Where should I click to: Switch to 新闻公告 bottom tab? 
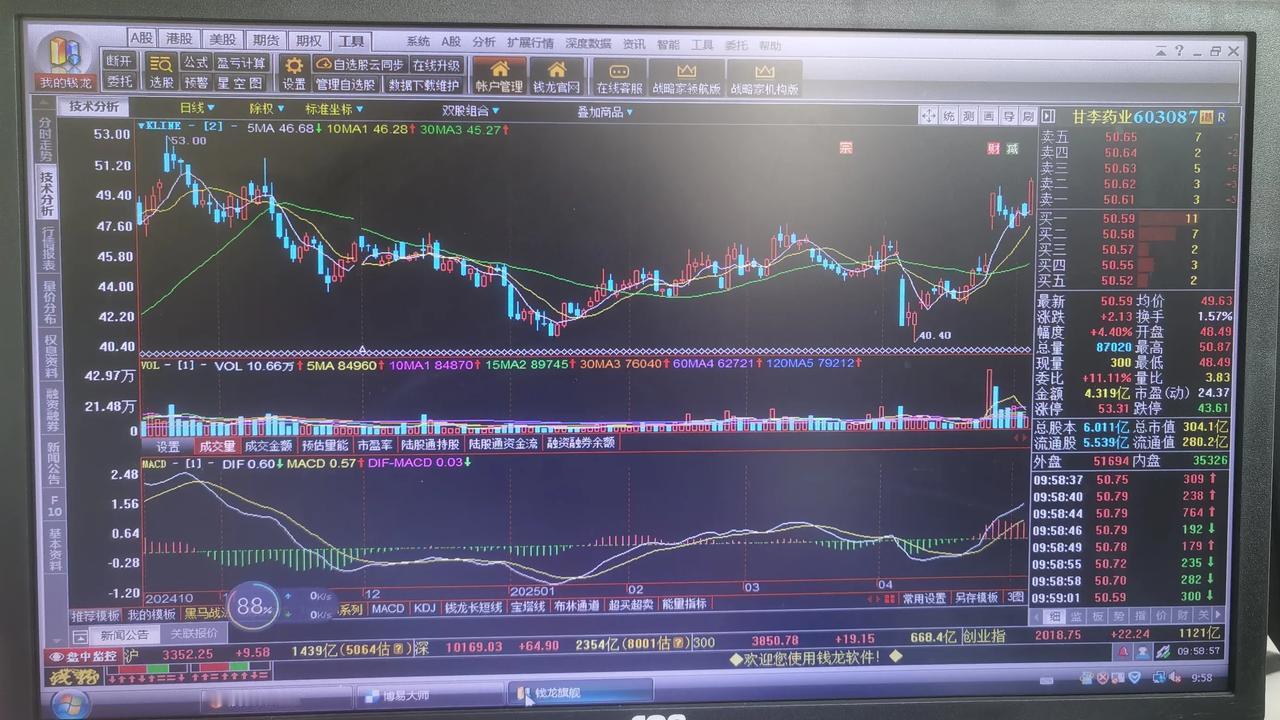click(124, 634)
